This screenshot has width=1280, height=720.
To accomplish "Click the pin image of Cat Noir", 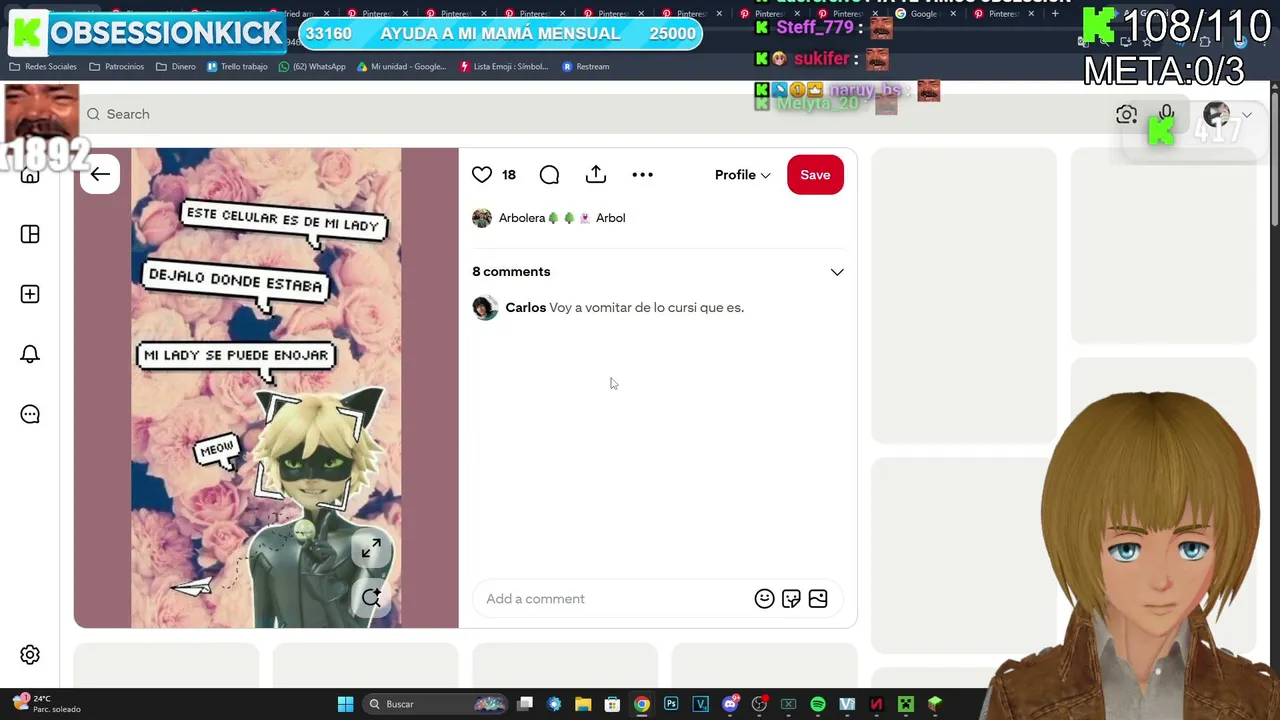I will pos(266,388).
